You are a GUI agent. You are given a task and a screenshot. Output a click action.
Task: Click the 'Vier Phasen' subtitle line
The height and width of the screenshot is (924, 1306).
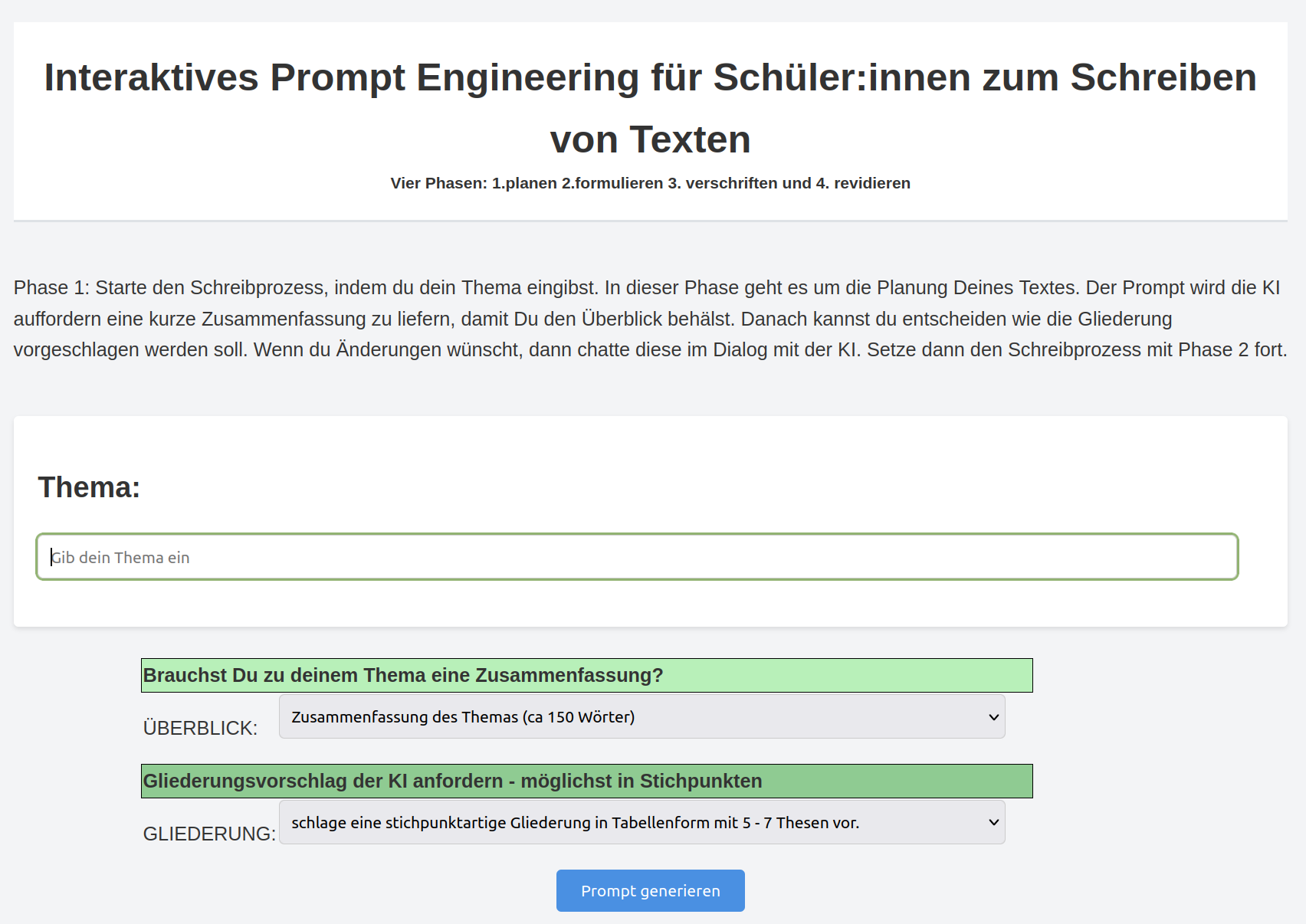pyautogui.click(x=650, y=183)
